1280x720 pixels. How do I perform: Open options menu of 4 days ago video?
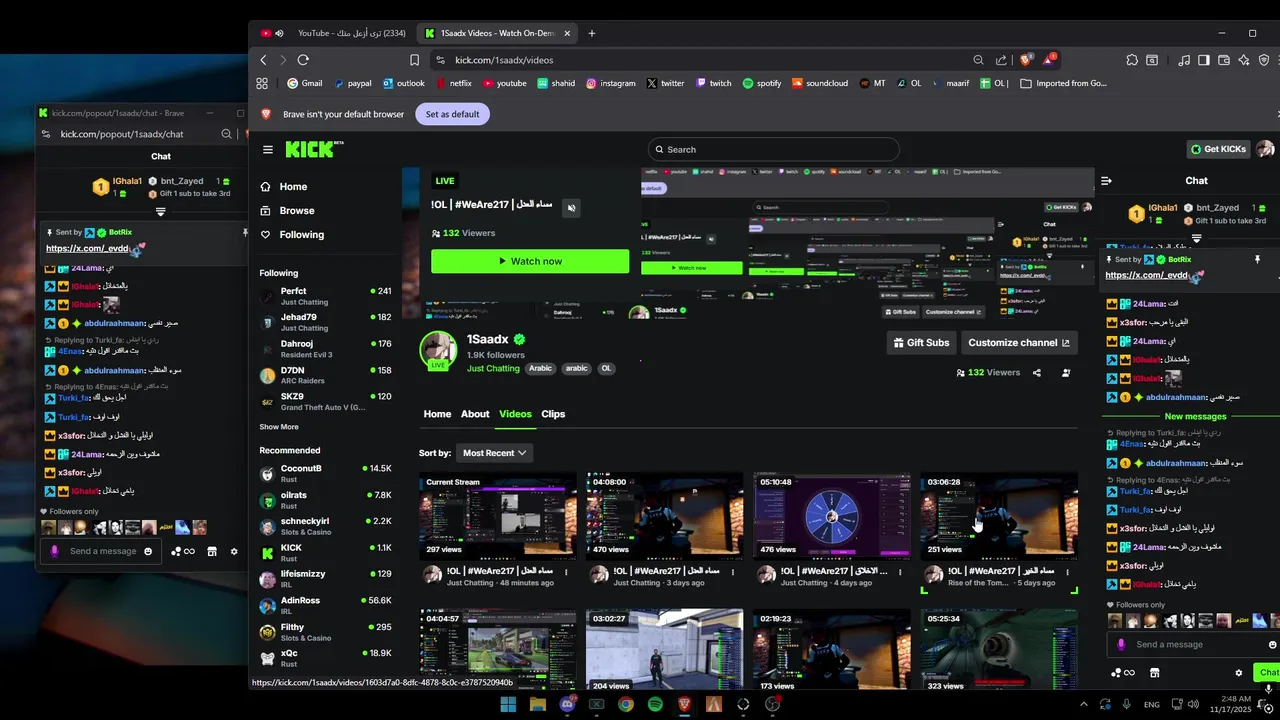[x=900, y=572]
